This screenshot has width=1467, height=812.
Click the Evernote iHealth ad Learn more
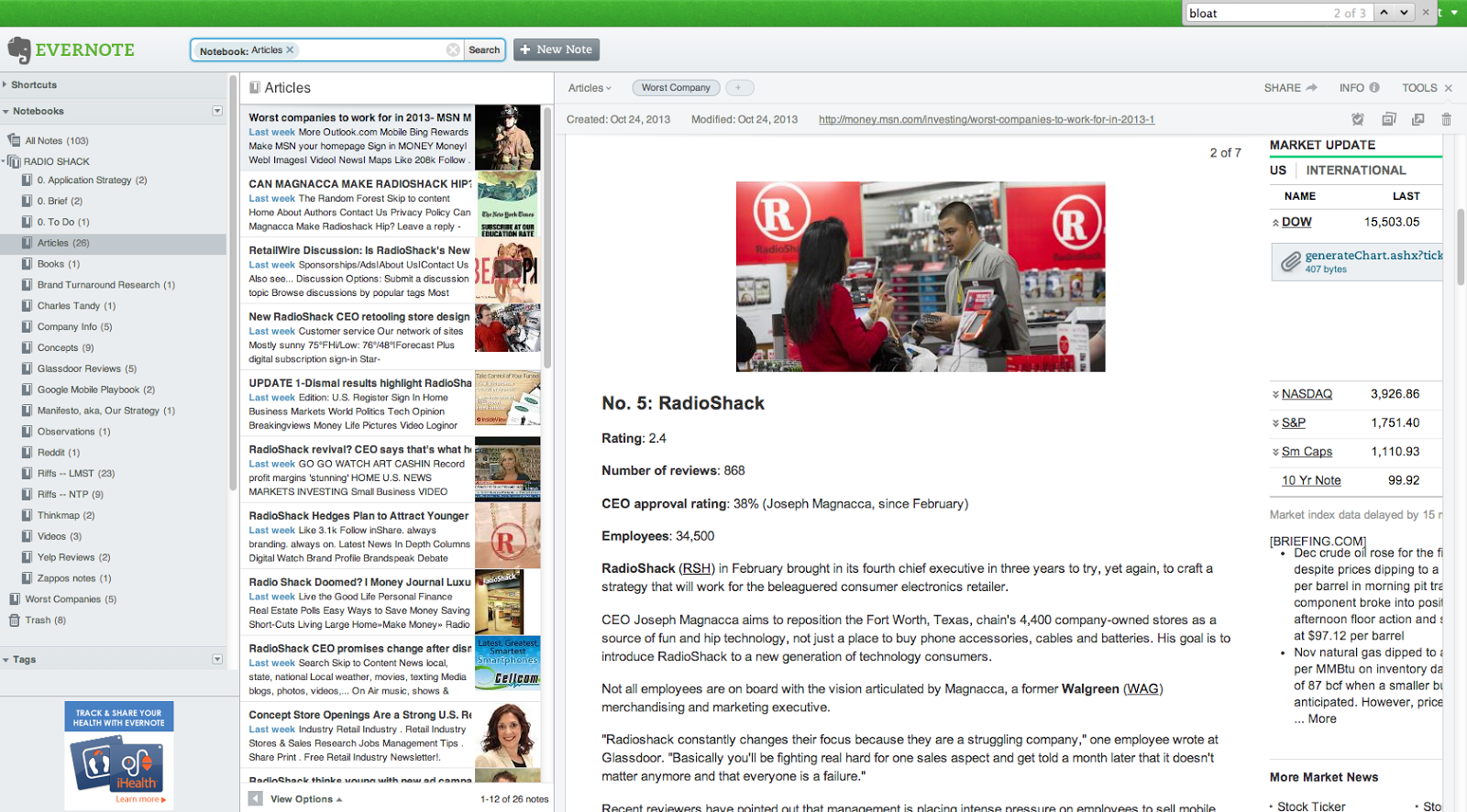tap(141, 800)
